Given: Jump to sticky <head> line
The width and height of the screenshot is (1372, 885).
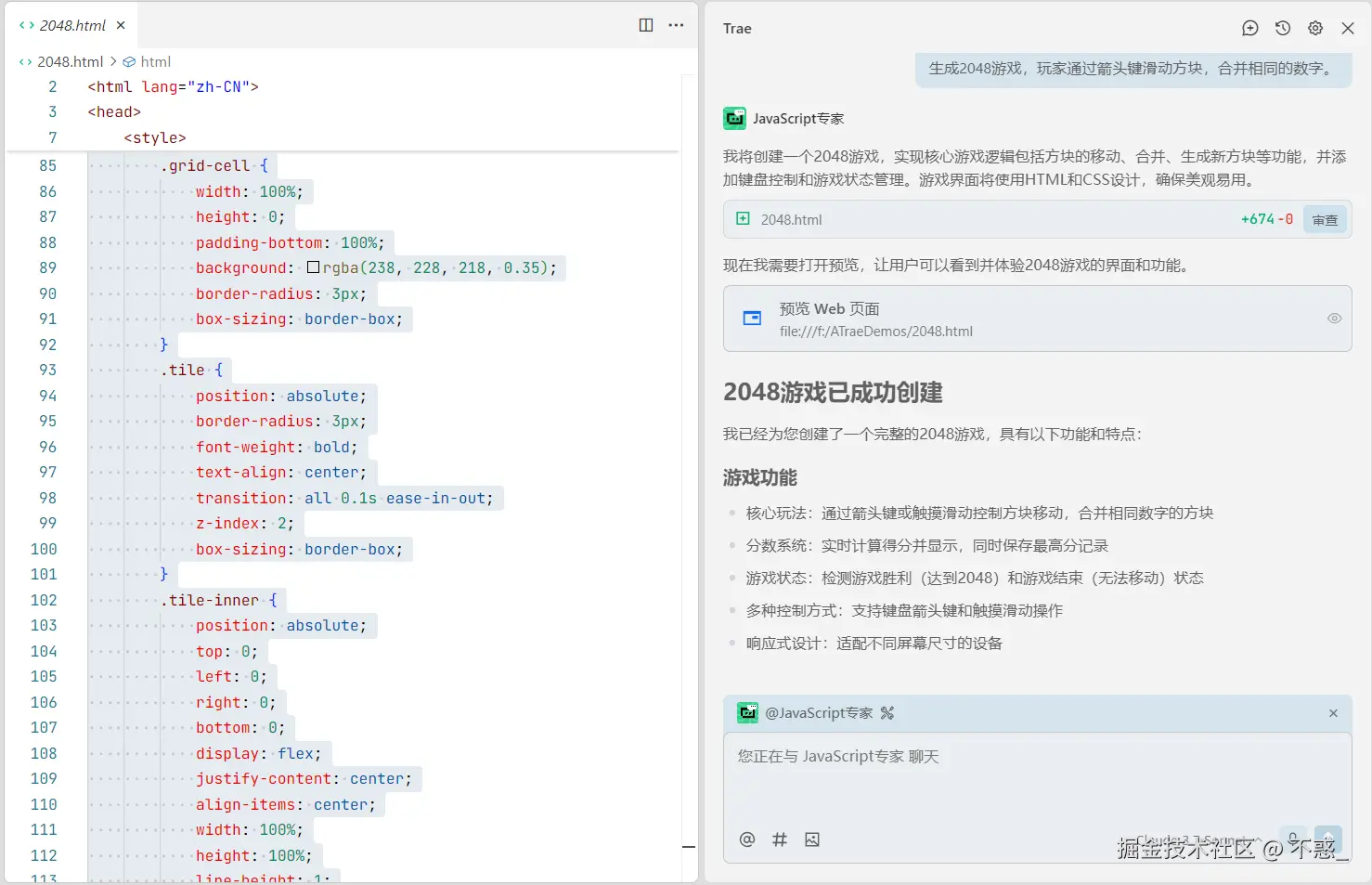Looking at the screenshot, I should 114,111.
